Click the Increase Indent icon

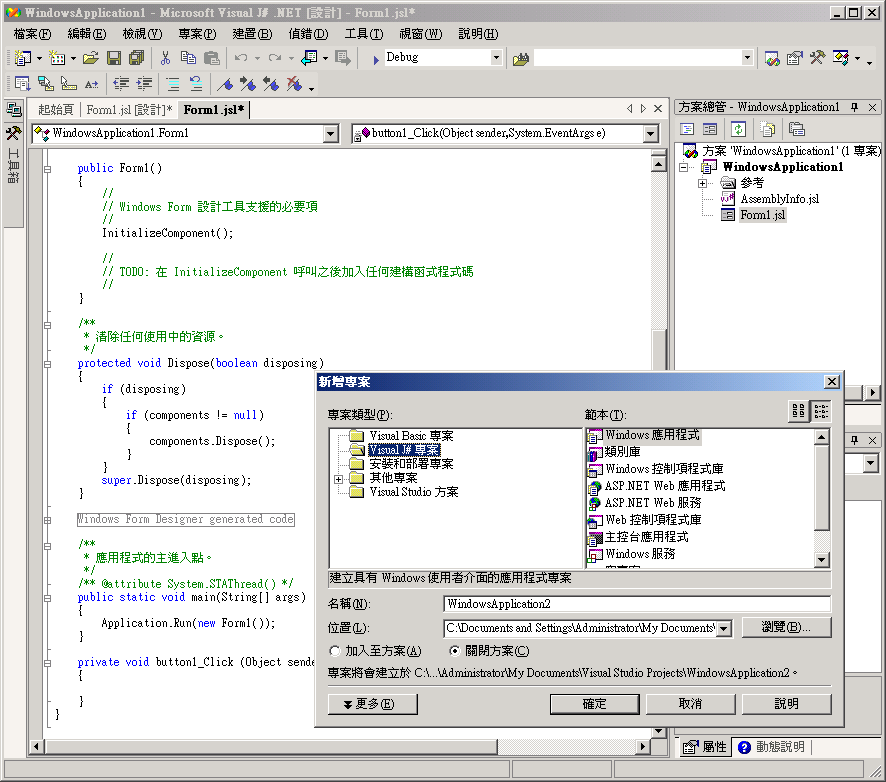[x=144, y=84]
